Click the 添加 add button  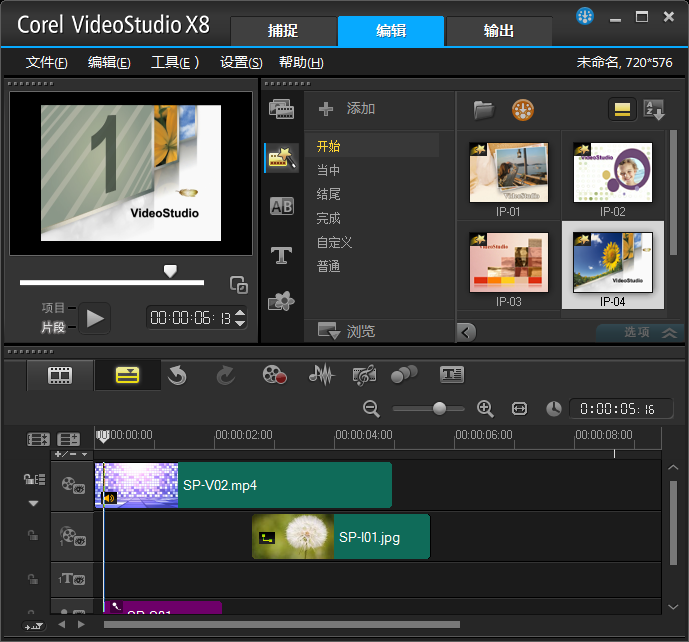tap(347, 109)
